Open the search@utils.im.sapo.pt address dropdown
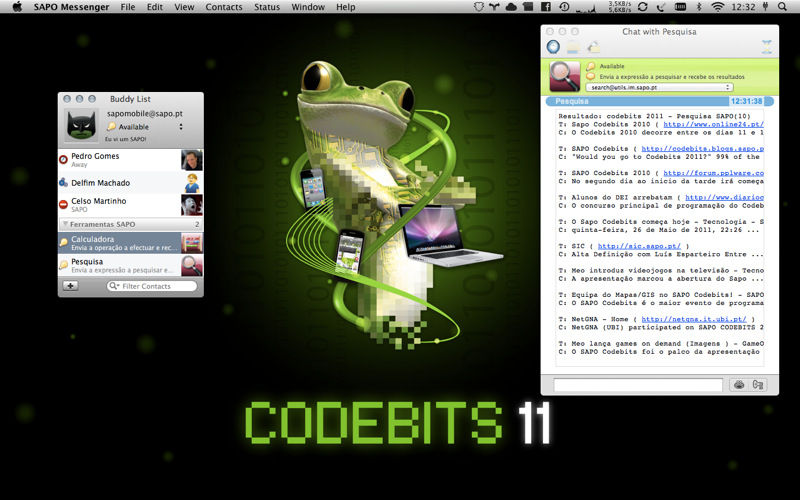This screenshot has width=800, height=500. coord(659,87)
